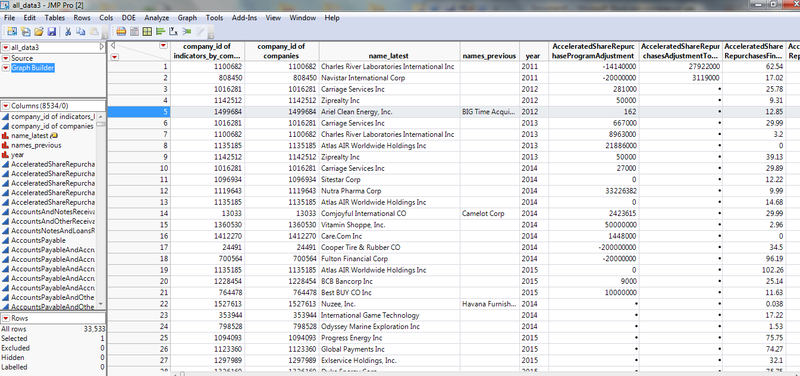Open the Cols menu
The height and width of the screenshot is (376, 800).
tap(106, 18)
